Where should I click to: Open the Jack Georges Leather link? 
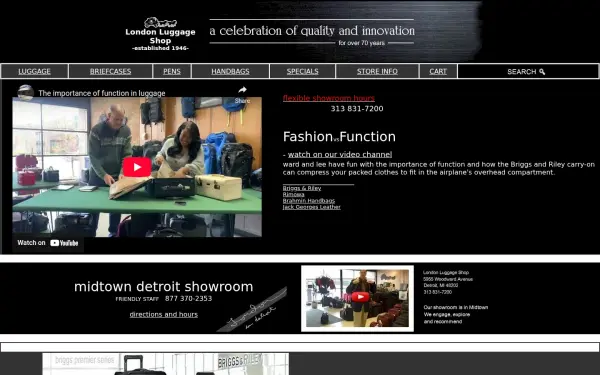coord(311,207)
